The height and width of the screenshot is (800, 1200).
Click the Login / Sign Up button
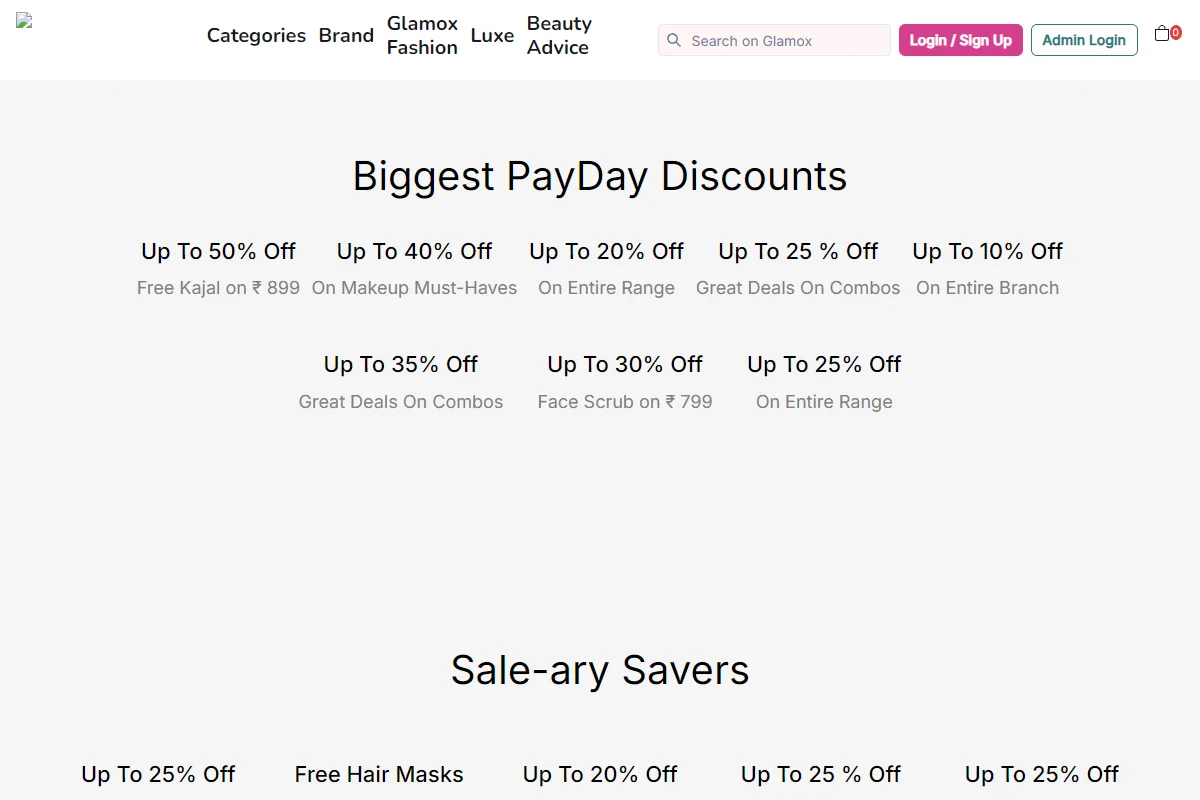pos(960,40)
